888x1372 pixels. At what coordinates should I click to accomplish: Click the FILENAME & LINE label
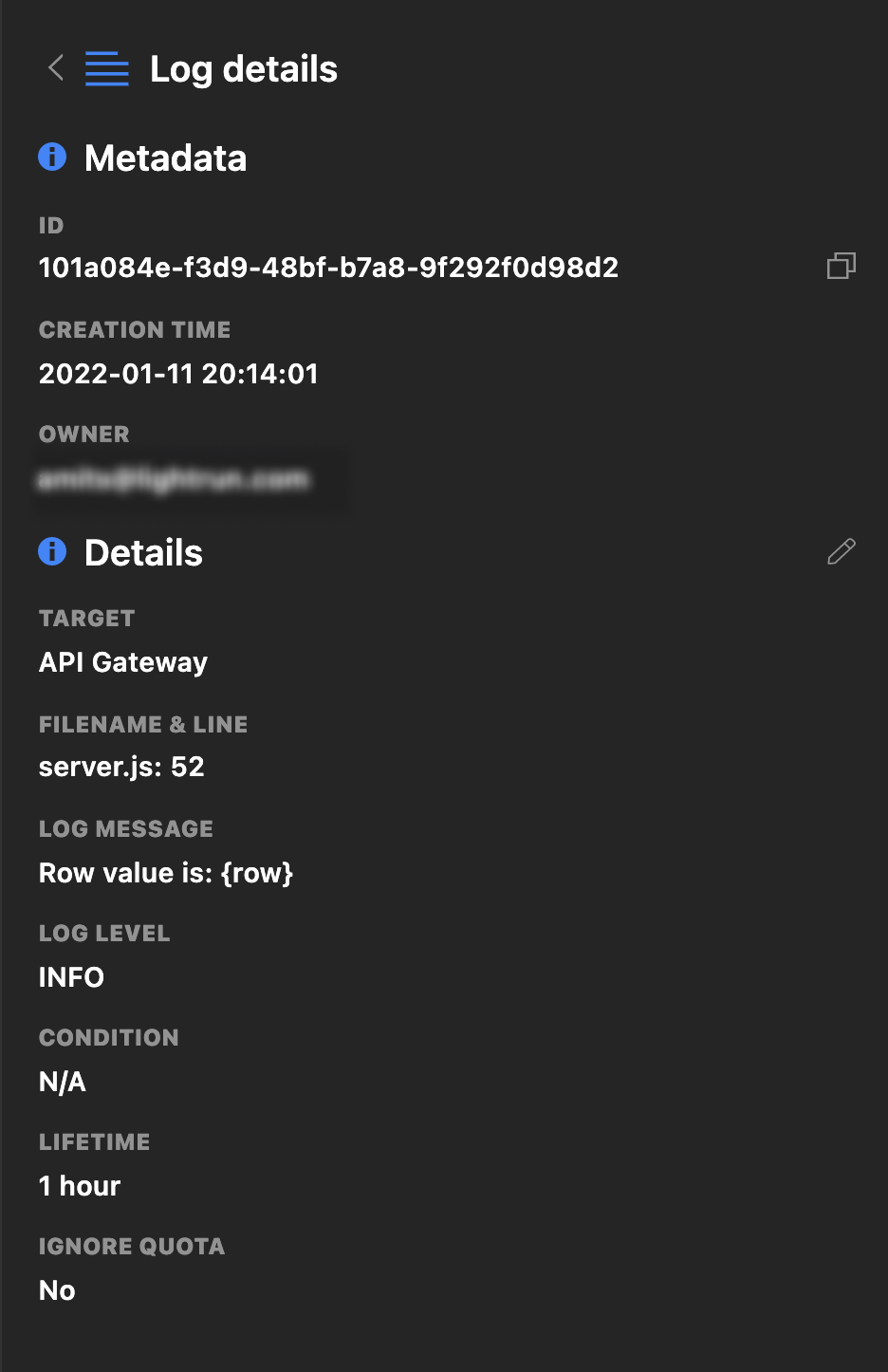tap(143, 725)
